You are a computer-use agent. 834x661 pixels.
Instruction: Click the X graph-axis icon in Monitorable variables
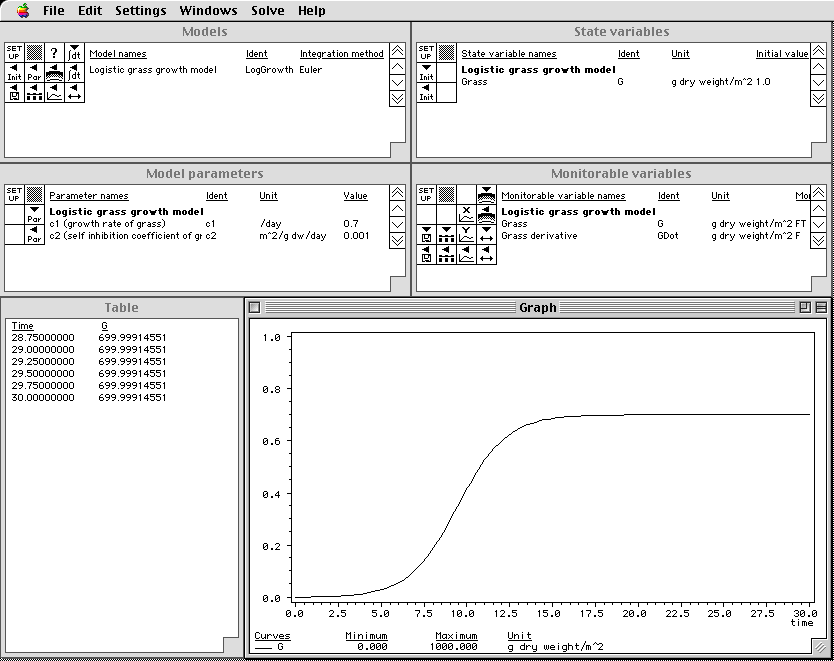(x=466, y=214)
